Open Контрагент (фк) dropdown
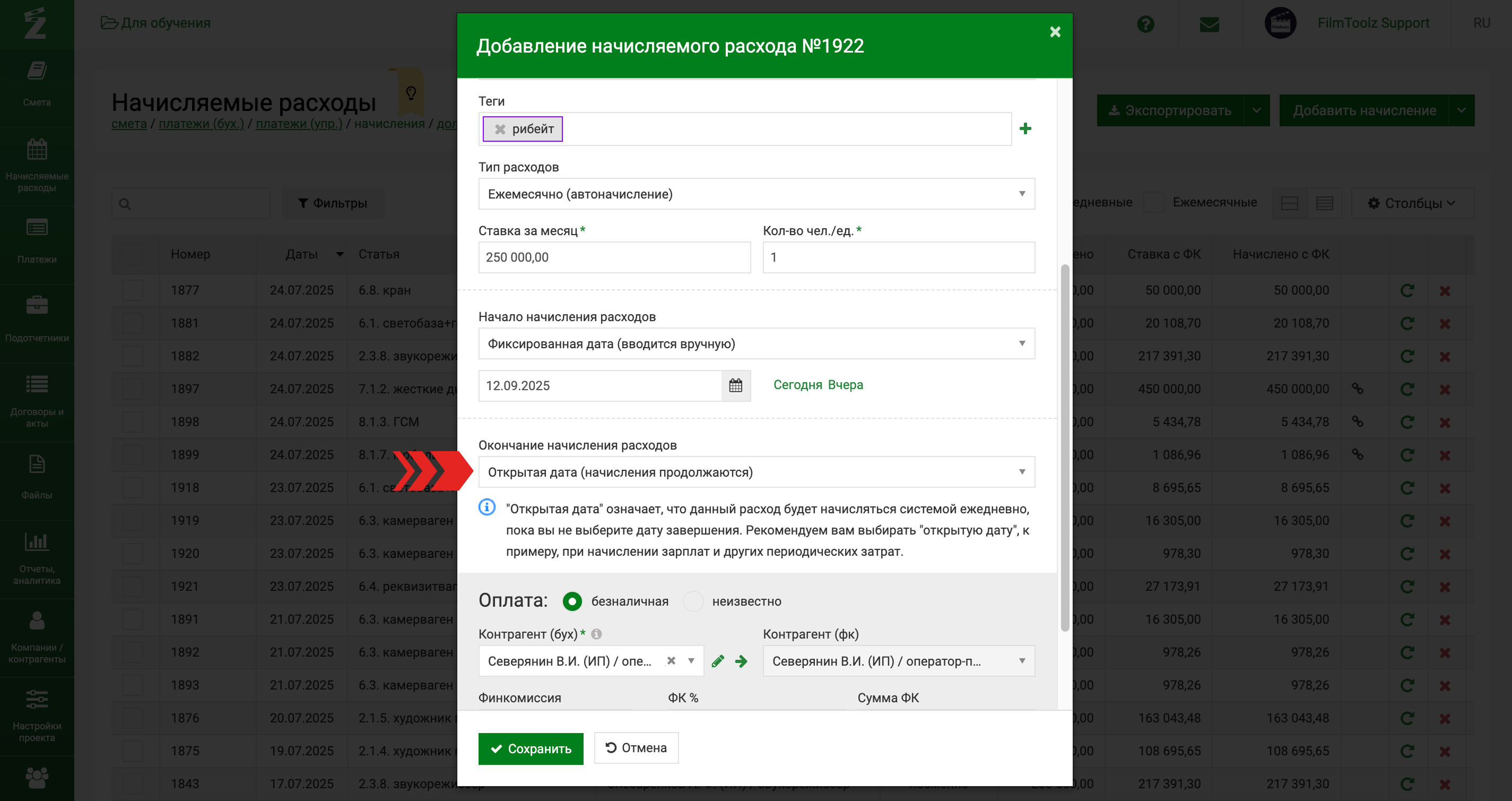 (x=898, y=661)
